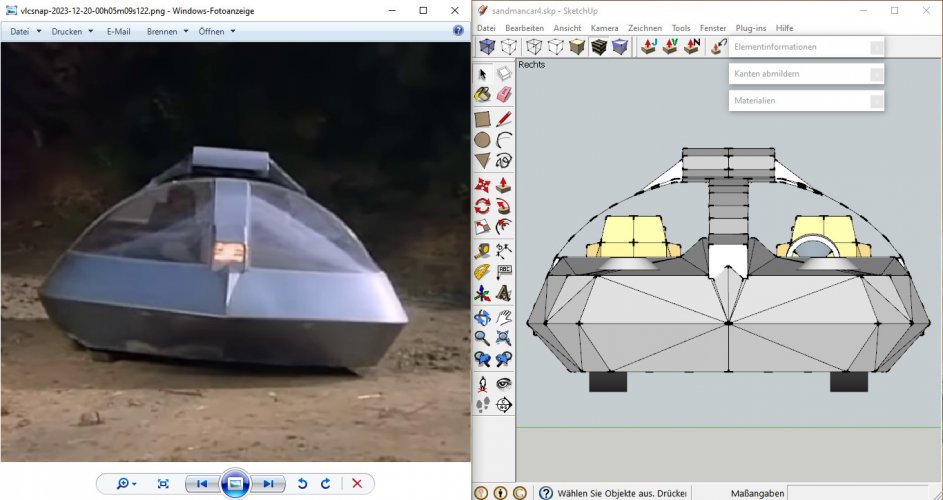
Task: Open the Drucken dropdown menu
Action: point(72,31)
